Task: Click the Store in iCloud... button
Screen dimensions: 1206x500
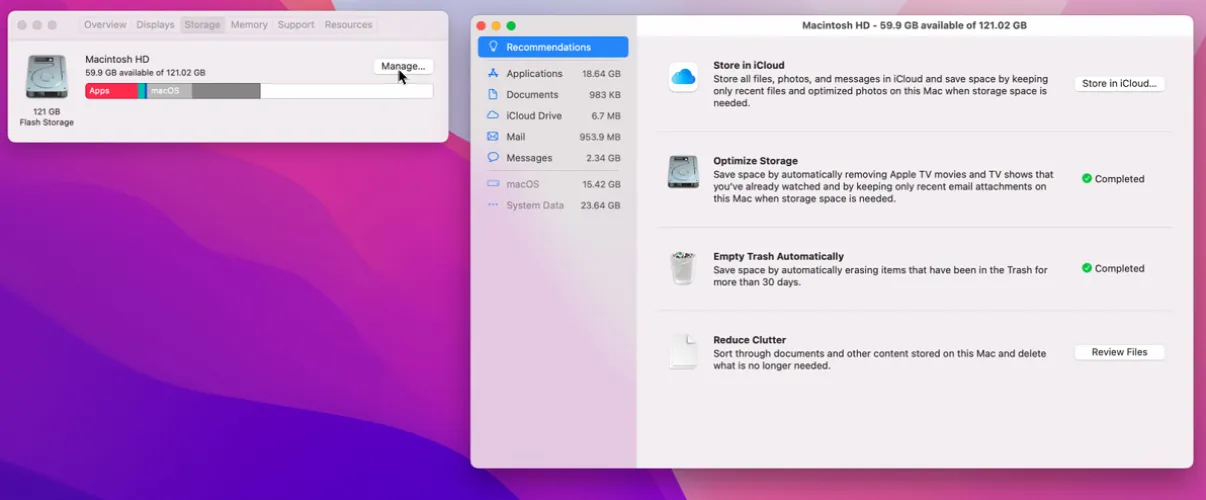Action: (x=1119, y=84)
